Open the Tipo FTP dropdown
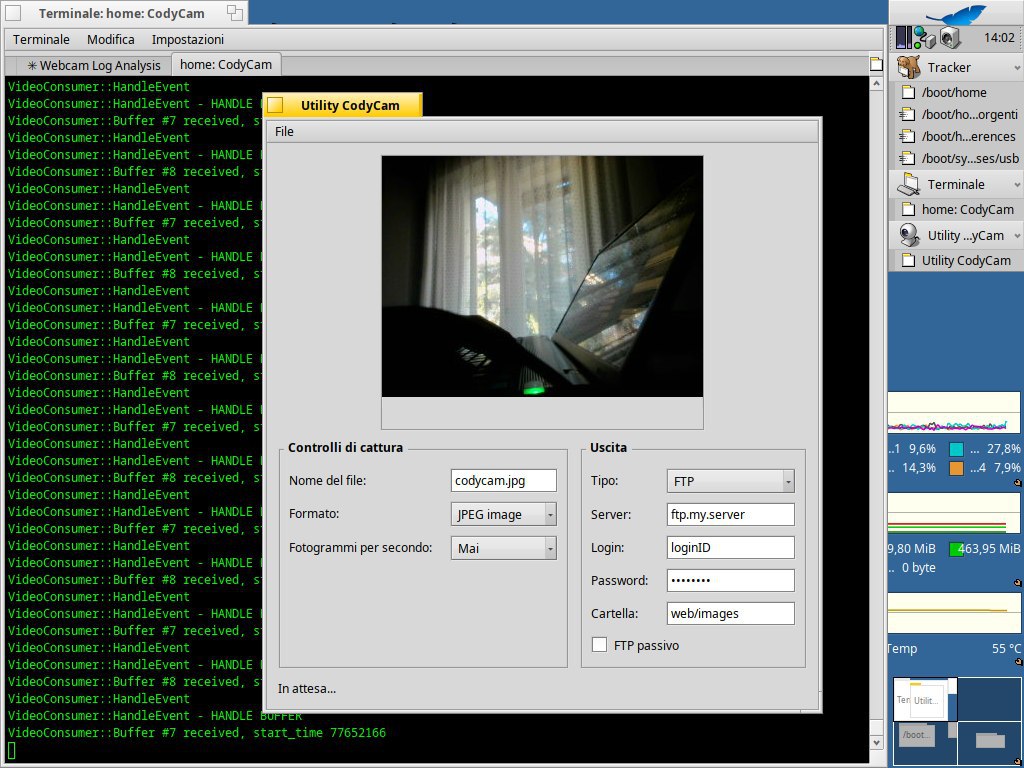Viewport: 1024px width, 768px height. [x=730, y=481]
